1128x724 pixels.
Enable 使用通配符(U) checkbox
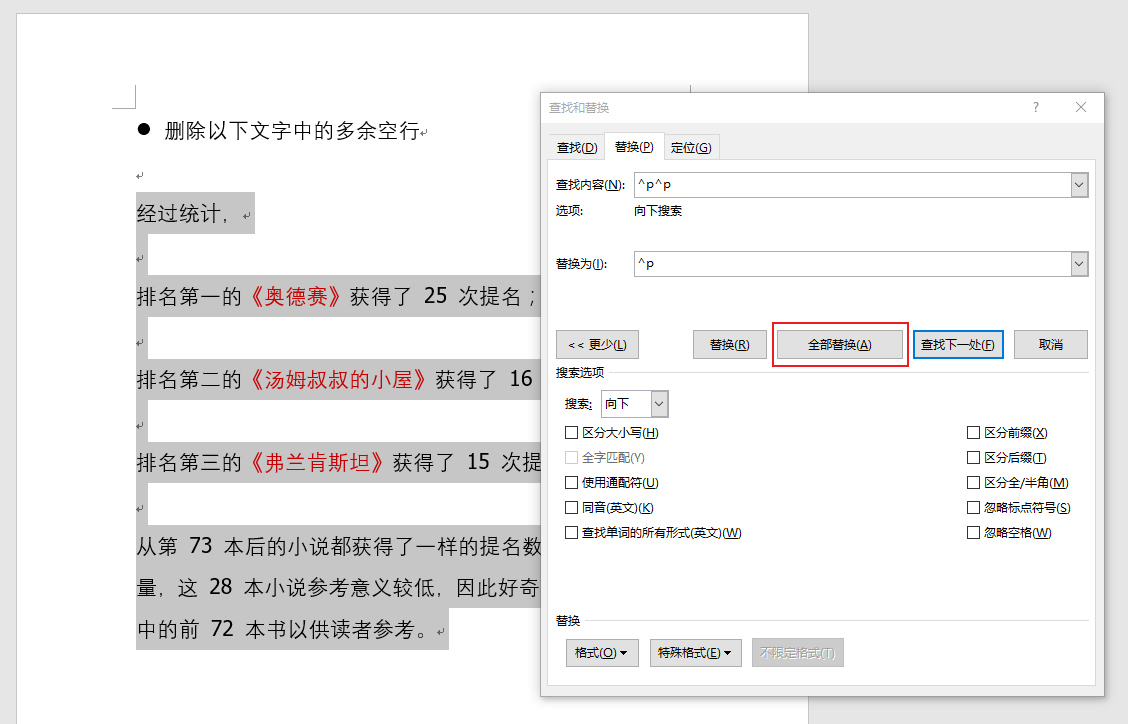(x=571, y=483)
